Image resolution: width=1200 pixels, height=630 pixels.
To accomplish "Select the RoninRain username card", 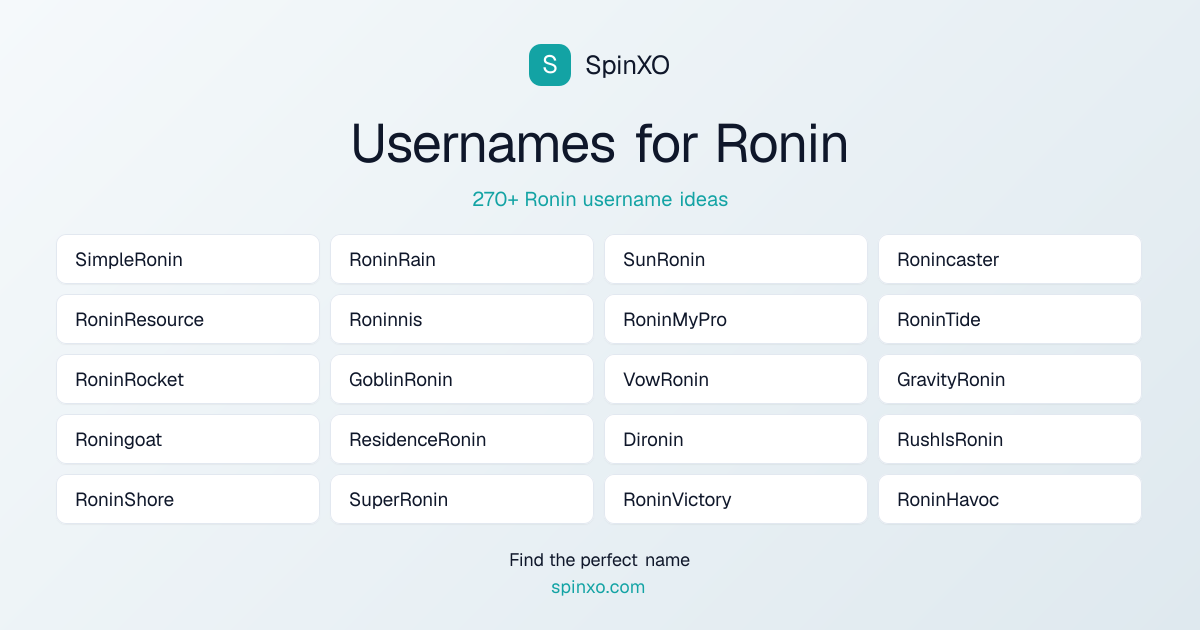I will pos(462,259).
